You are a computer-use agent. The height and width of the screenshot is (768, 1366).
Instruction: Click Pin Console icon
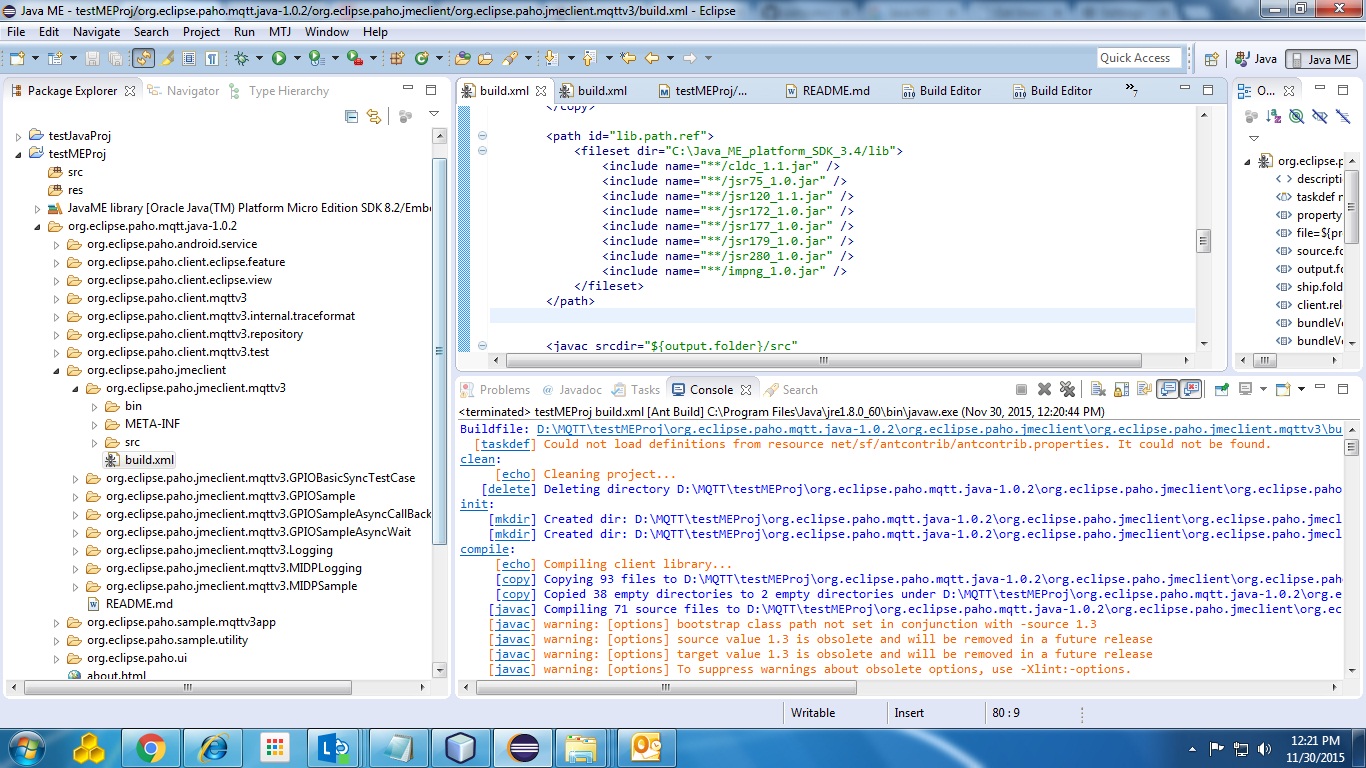tap(1222, 389)
